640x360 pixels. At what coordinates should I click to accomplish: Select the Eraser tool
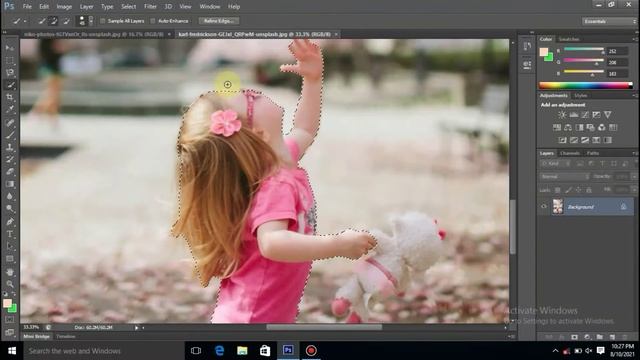[x=10, y=171]
